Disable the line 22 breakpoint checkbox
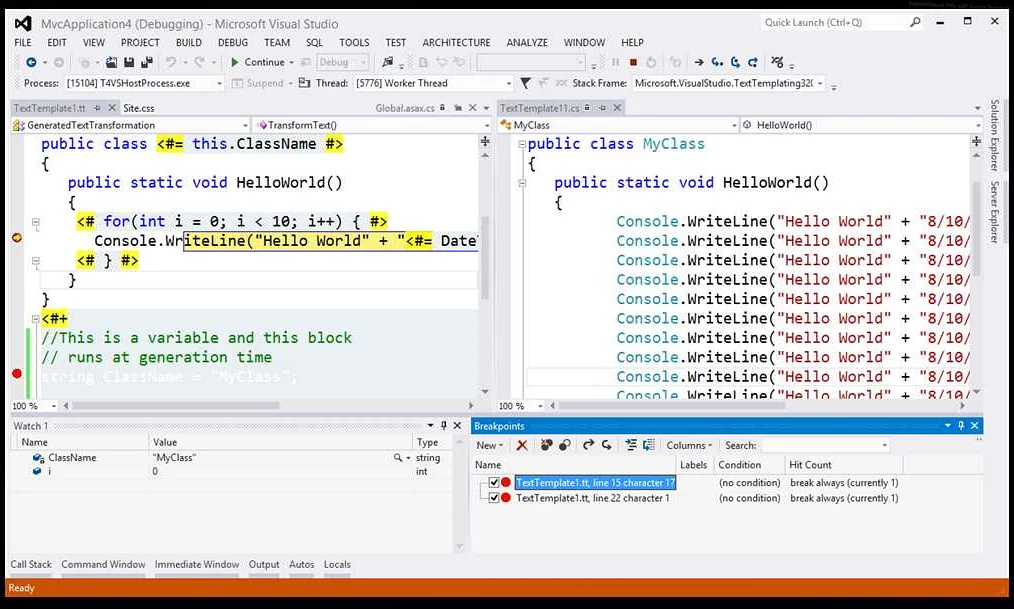The width and height of the screenshot is (1014, 609). point(494,498)
